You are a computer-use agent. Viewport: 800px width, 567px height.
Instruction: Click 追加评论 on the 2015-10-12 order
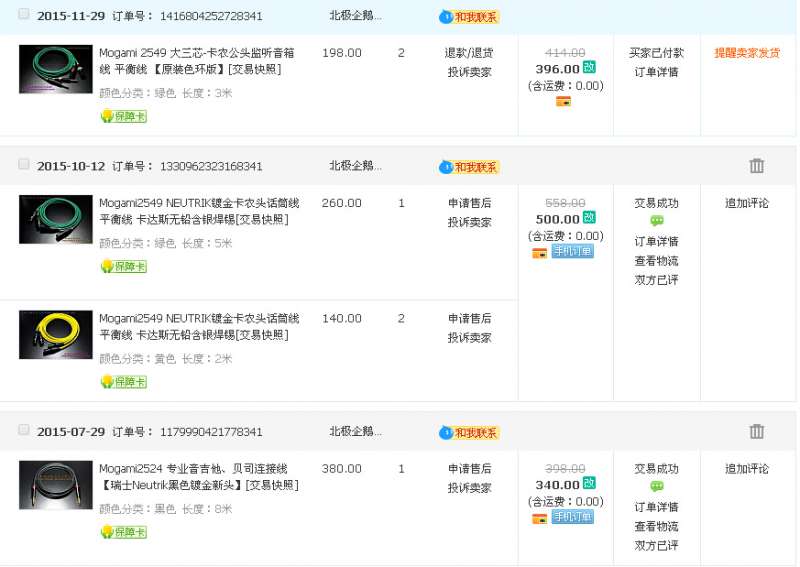click(747, 203)
